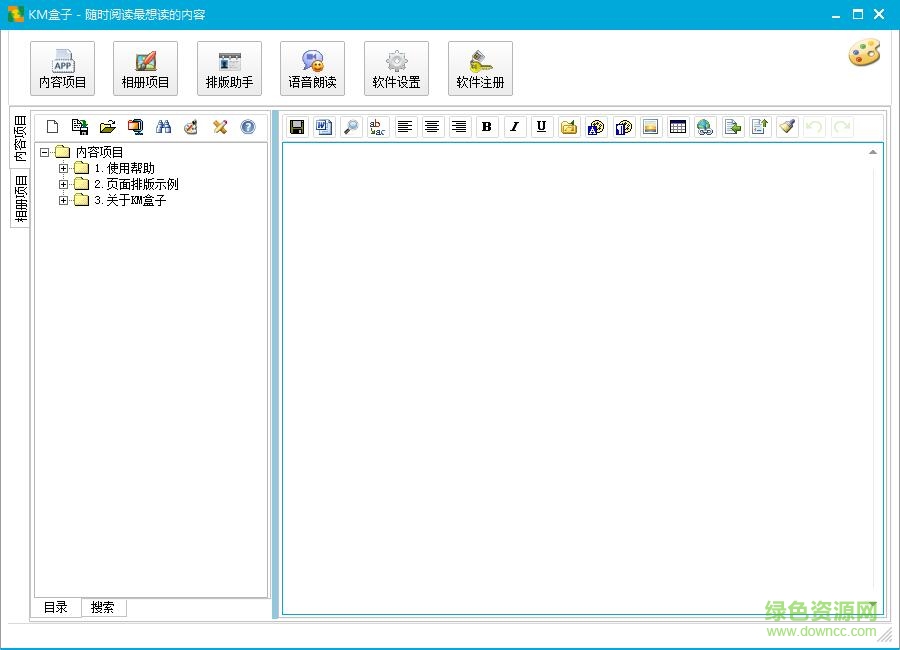Import a Word document

point(322,127)
